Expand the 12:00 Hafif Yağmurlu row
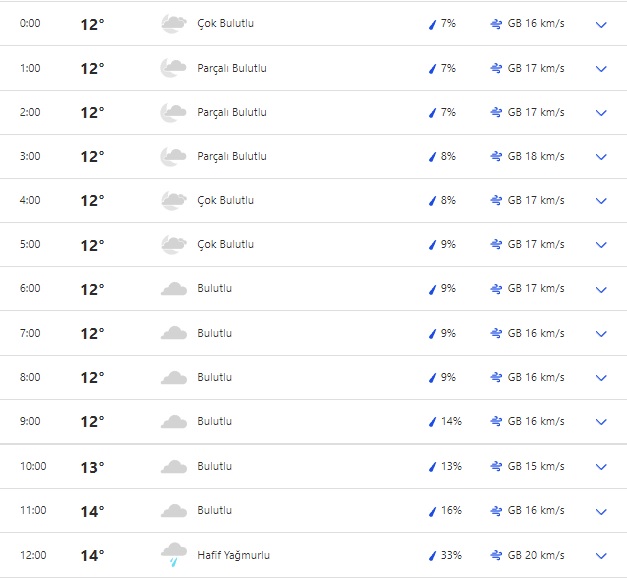The height and width of the screenshot is (578, 627). [x=601, y=555]
